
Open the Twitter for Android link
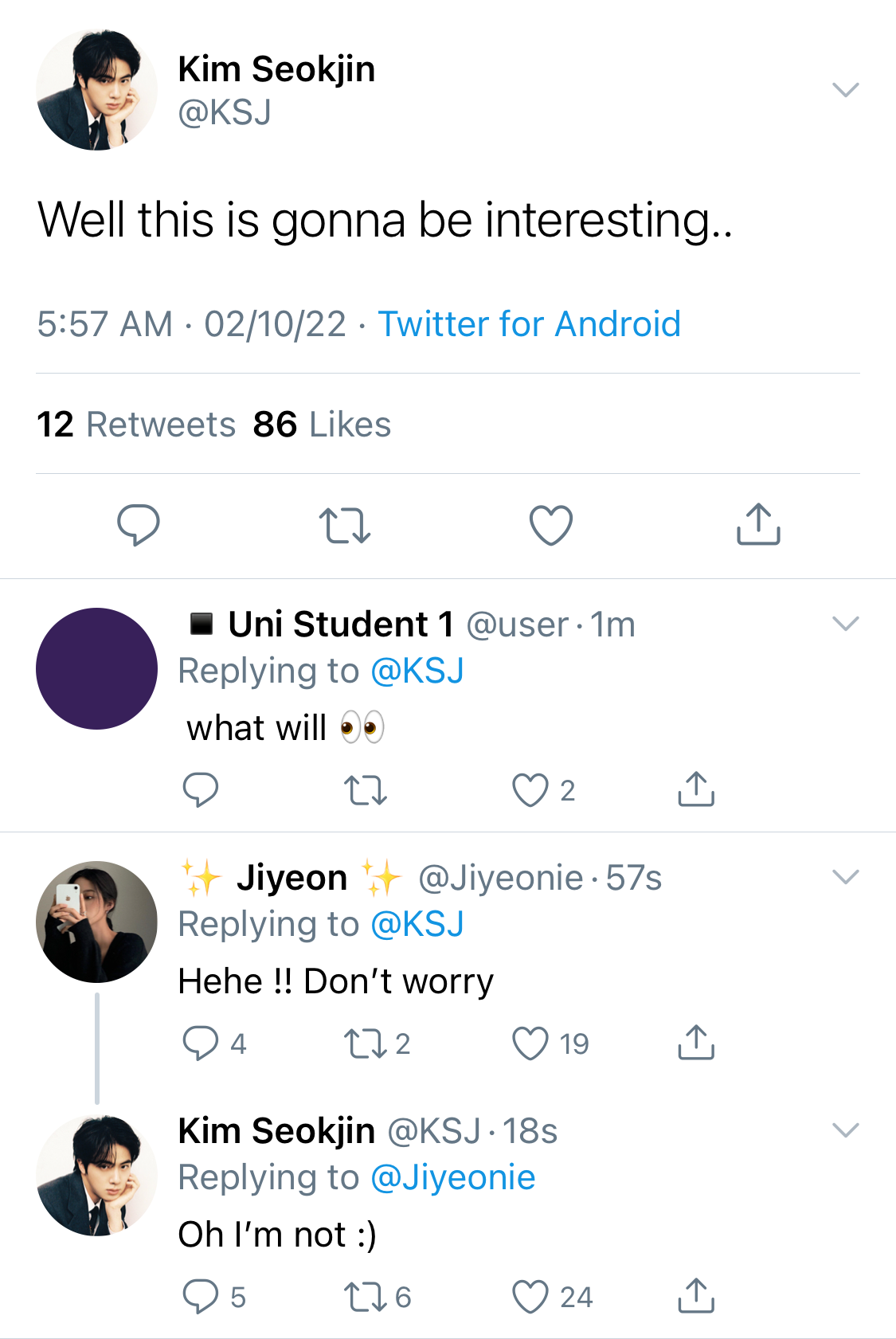tap(529, 324)
